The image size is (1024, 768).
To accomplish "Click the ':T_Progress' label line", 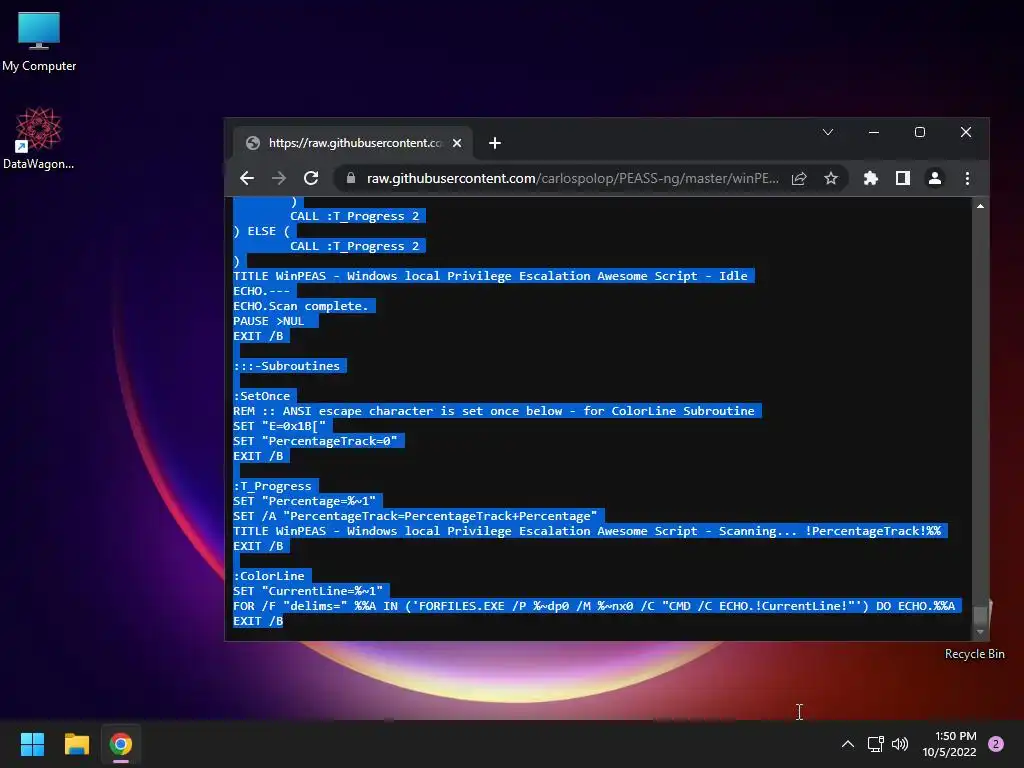I will click(x=272, y=486).
